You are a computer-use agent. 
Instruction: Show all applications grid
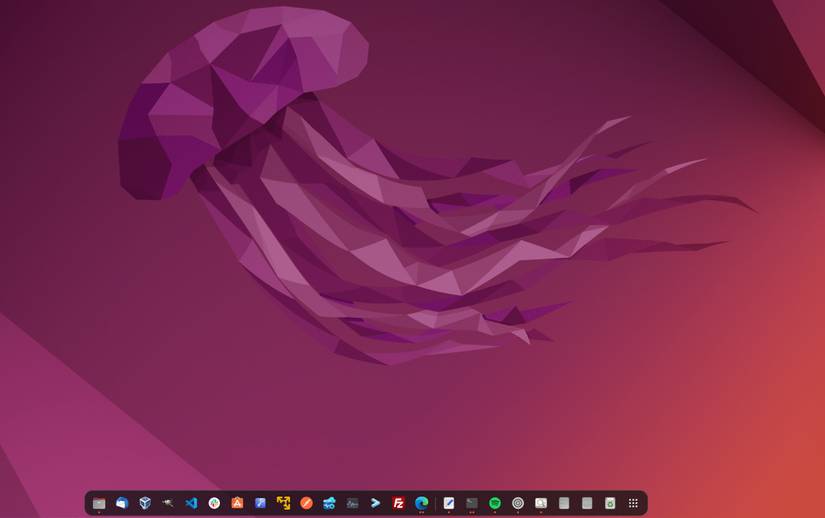point(633,503)
